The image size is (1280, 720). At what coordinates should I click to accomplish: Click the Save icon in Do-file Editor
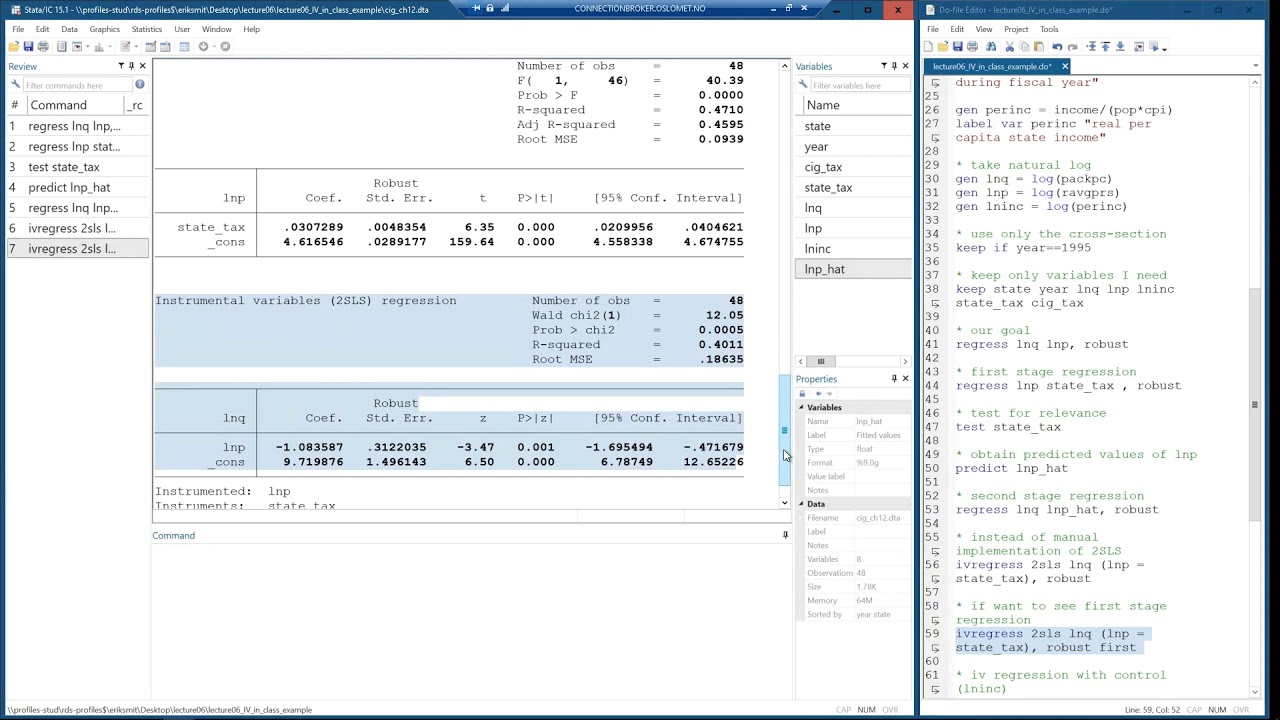957,46
